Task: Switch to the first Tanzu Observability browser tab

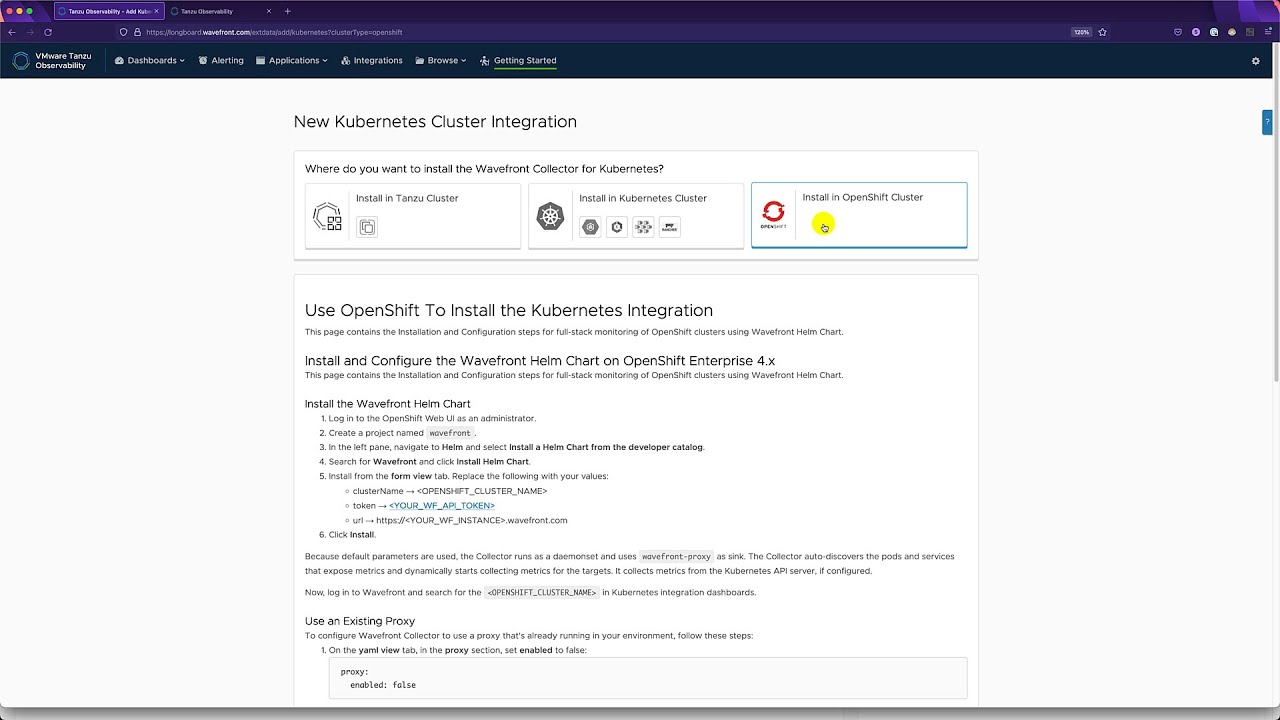Action: pos(108,11)
